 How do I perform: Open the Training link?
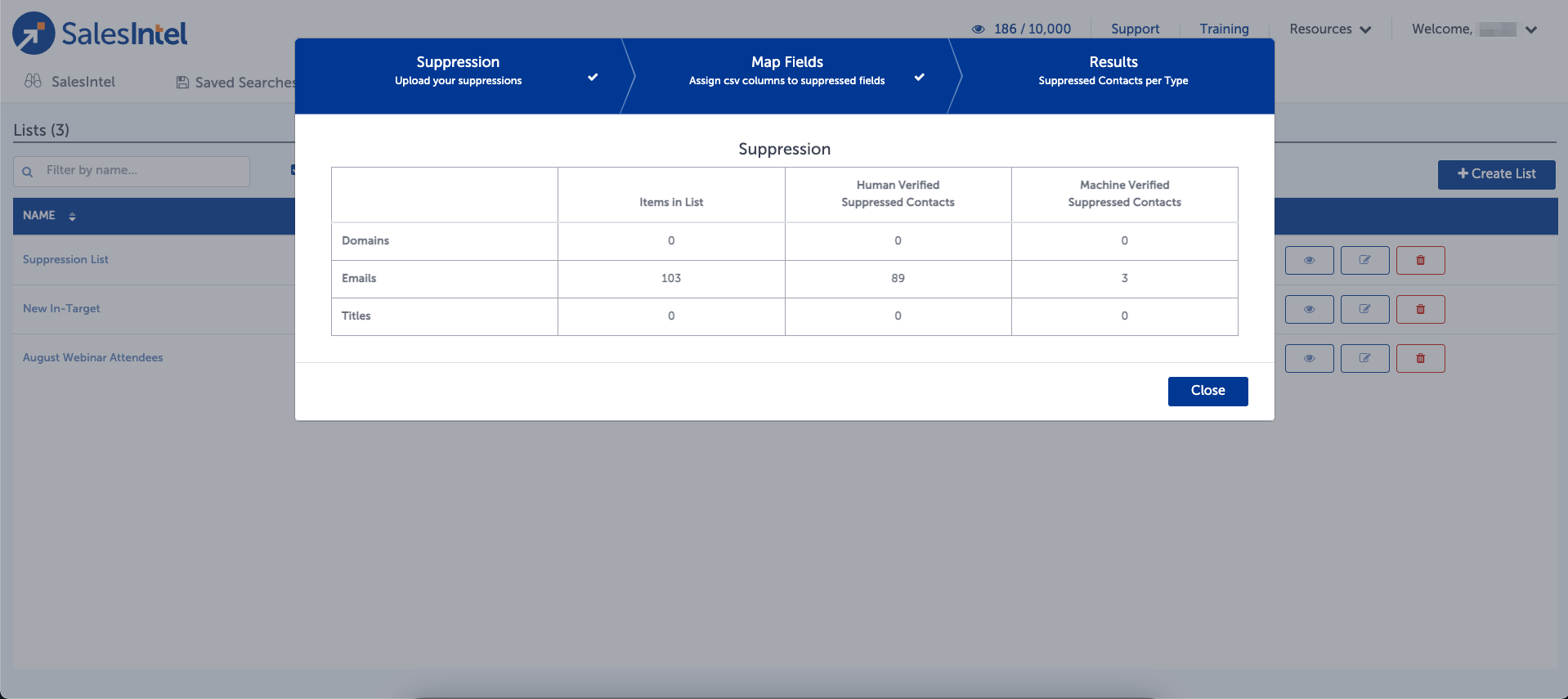coord(1224,29)
